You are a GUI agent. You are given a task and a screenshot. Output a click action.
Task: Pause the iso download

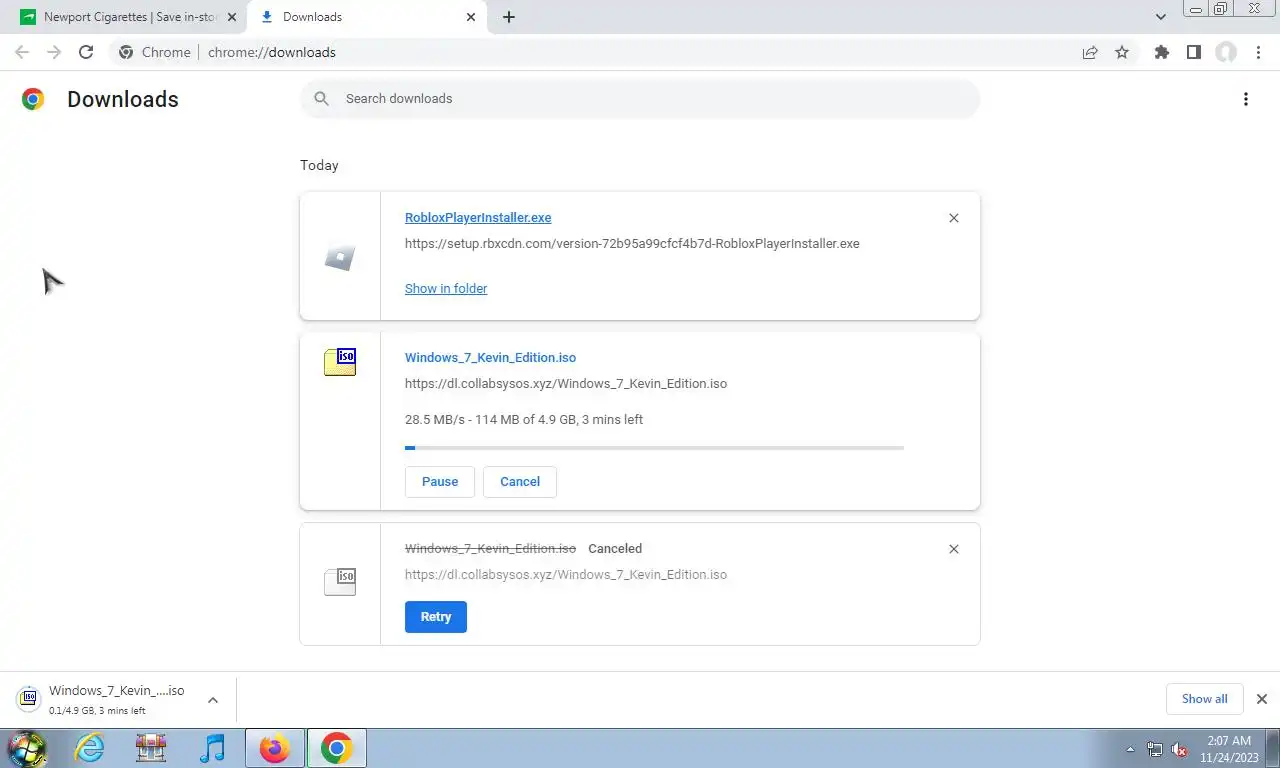[440, 481]
